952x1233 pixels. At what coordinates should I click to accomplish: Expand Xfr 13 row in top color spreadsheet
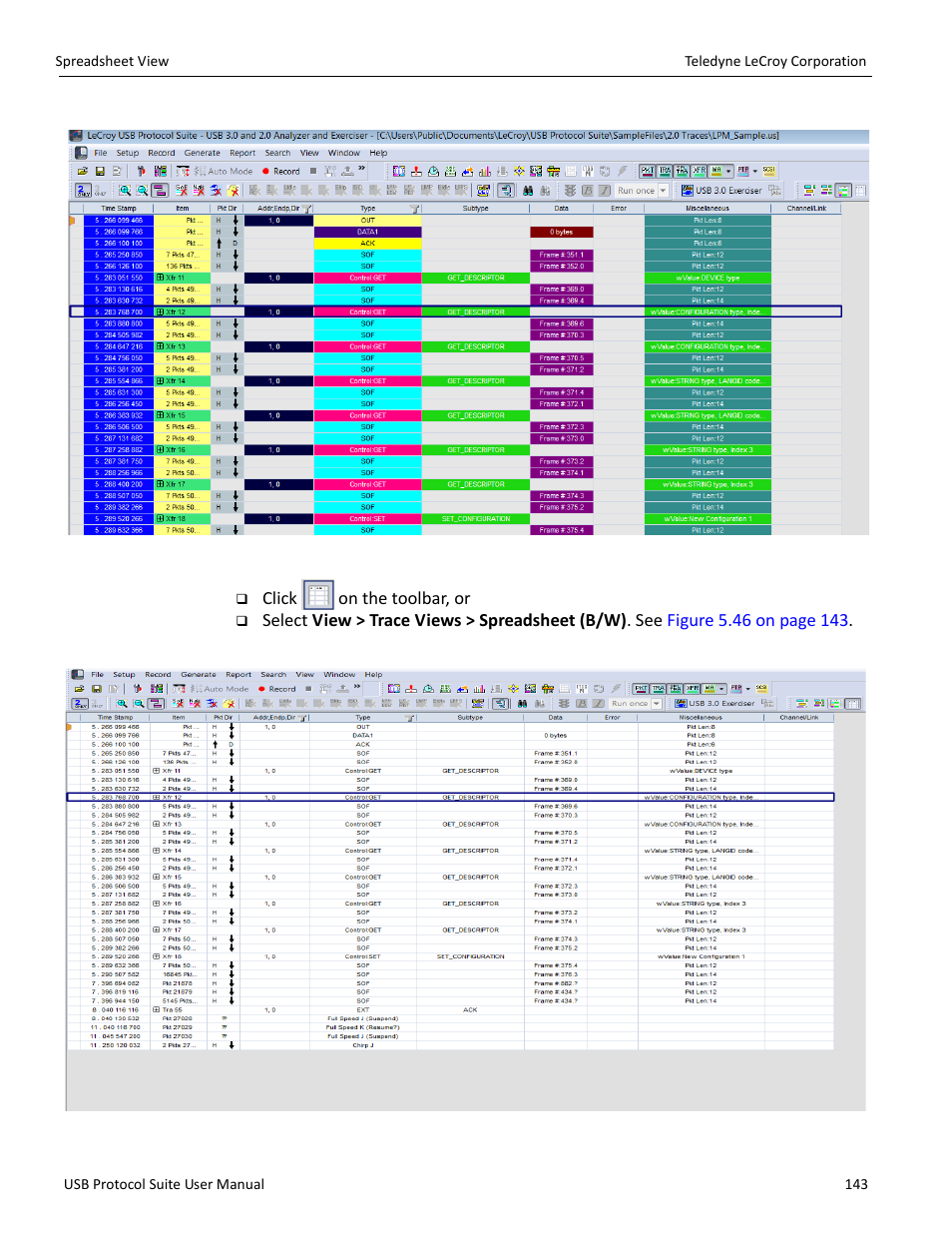(x=160, y=346)
